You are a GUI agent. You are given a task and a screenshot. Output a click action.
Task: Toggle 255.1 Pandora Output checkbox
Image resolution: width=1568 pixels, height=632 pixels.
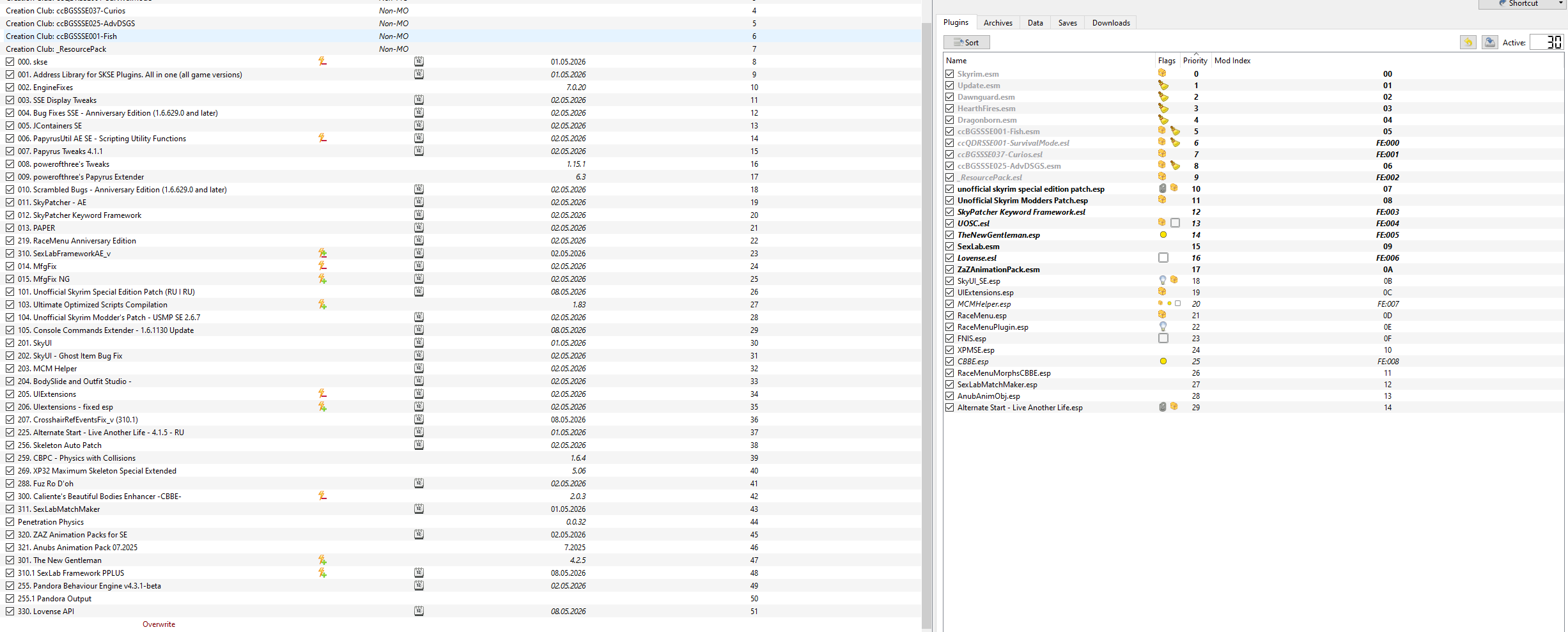10,598
